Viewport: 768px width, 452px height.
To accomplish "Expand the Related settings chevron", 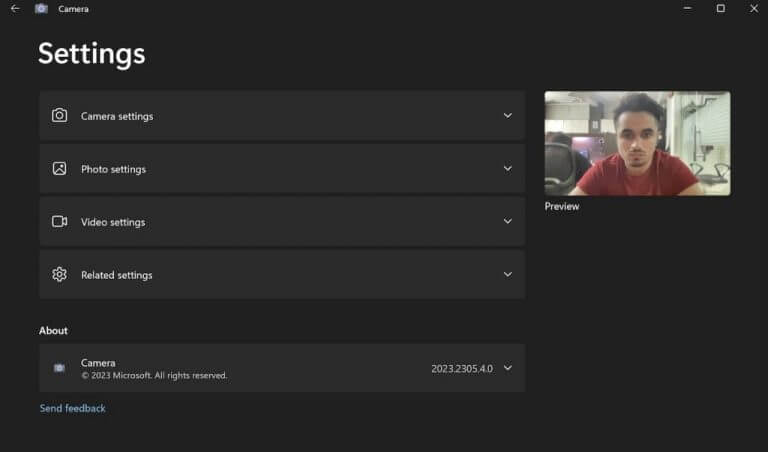I will [x=508, y=274].
